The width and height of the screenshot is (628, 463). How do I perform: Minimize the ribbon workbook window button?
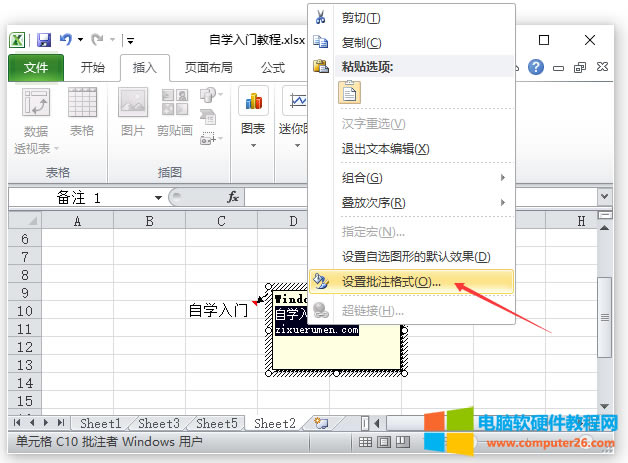click(x=558, y=68)
